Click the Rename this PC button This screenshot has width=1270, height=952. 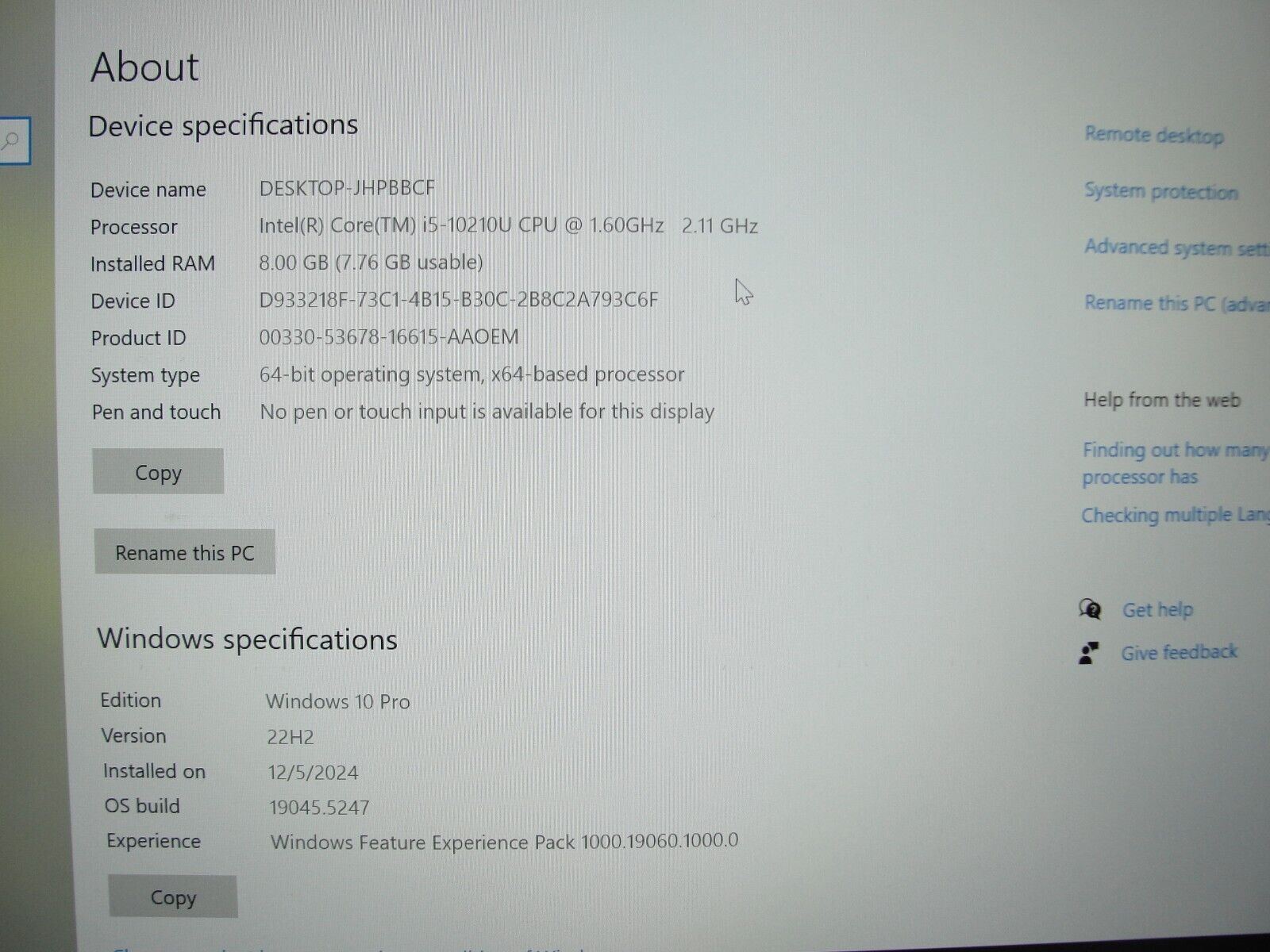point(185,552)
